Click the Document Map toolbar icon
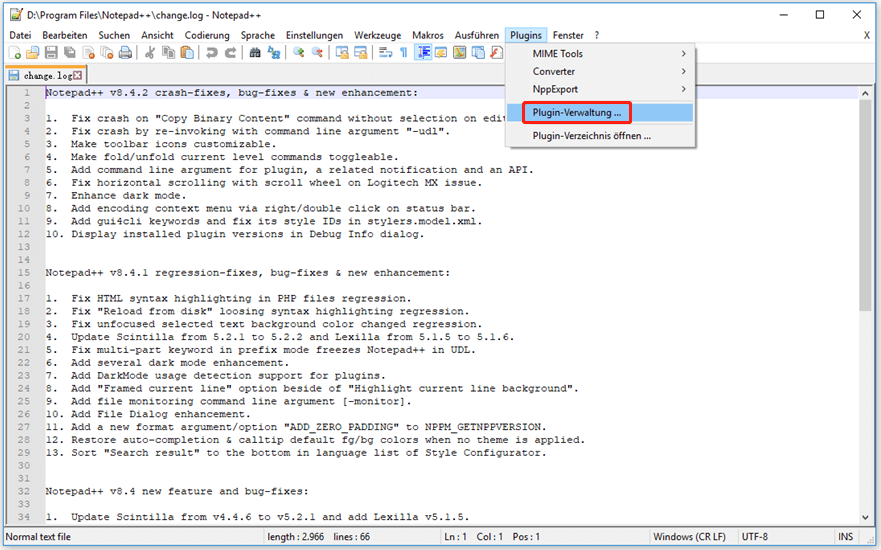This screenshot has width=881, height=550. pos(460,53)
